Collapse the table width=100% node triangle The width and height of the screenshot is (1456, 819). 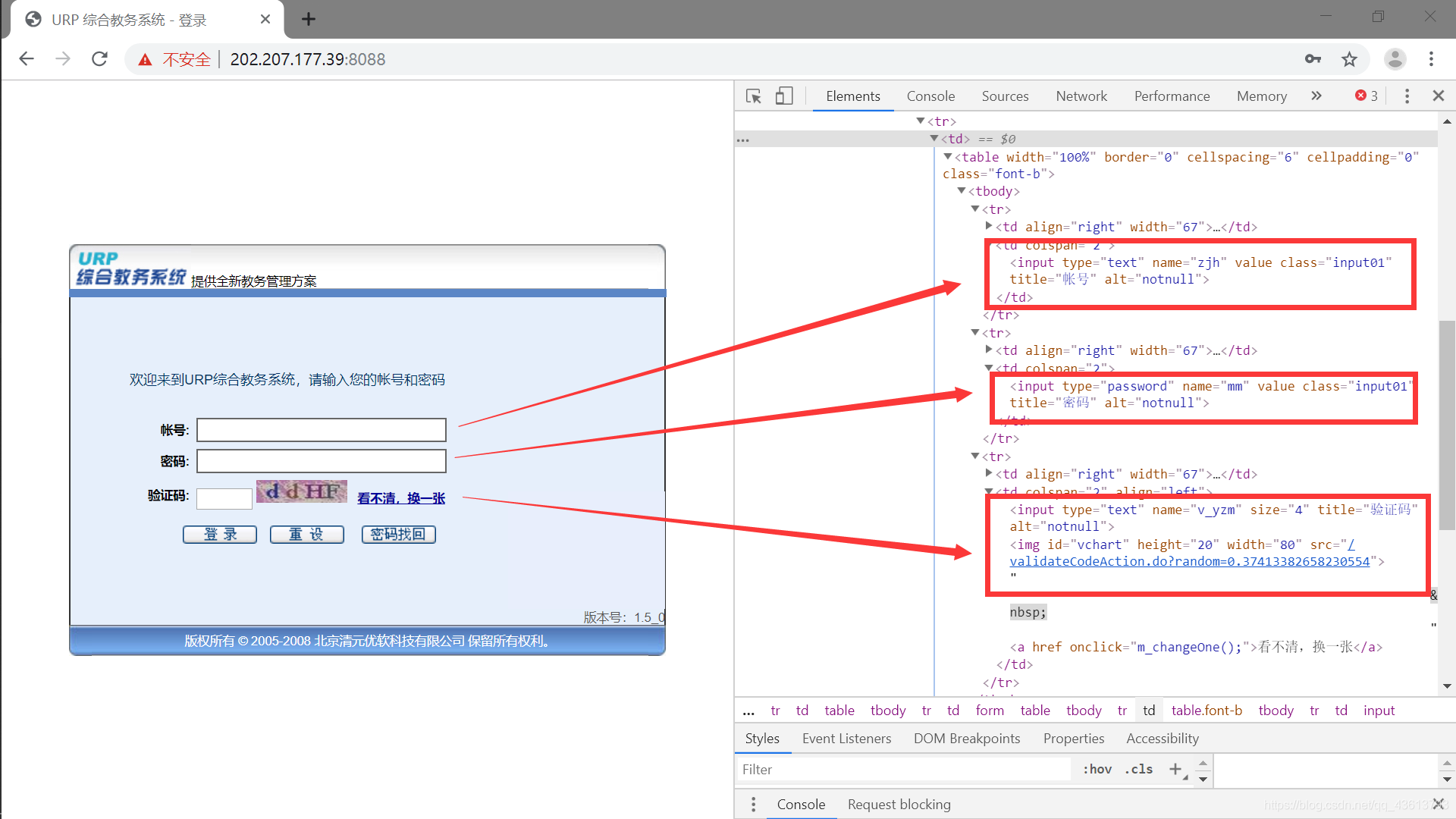948,157
